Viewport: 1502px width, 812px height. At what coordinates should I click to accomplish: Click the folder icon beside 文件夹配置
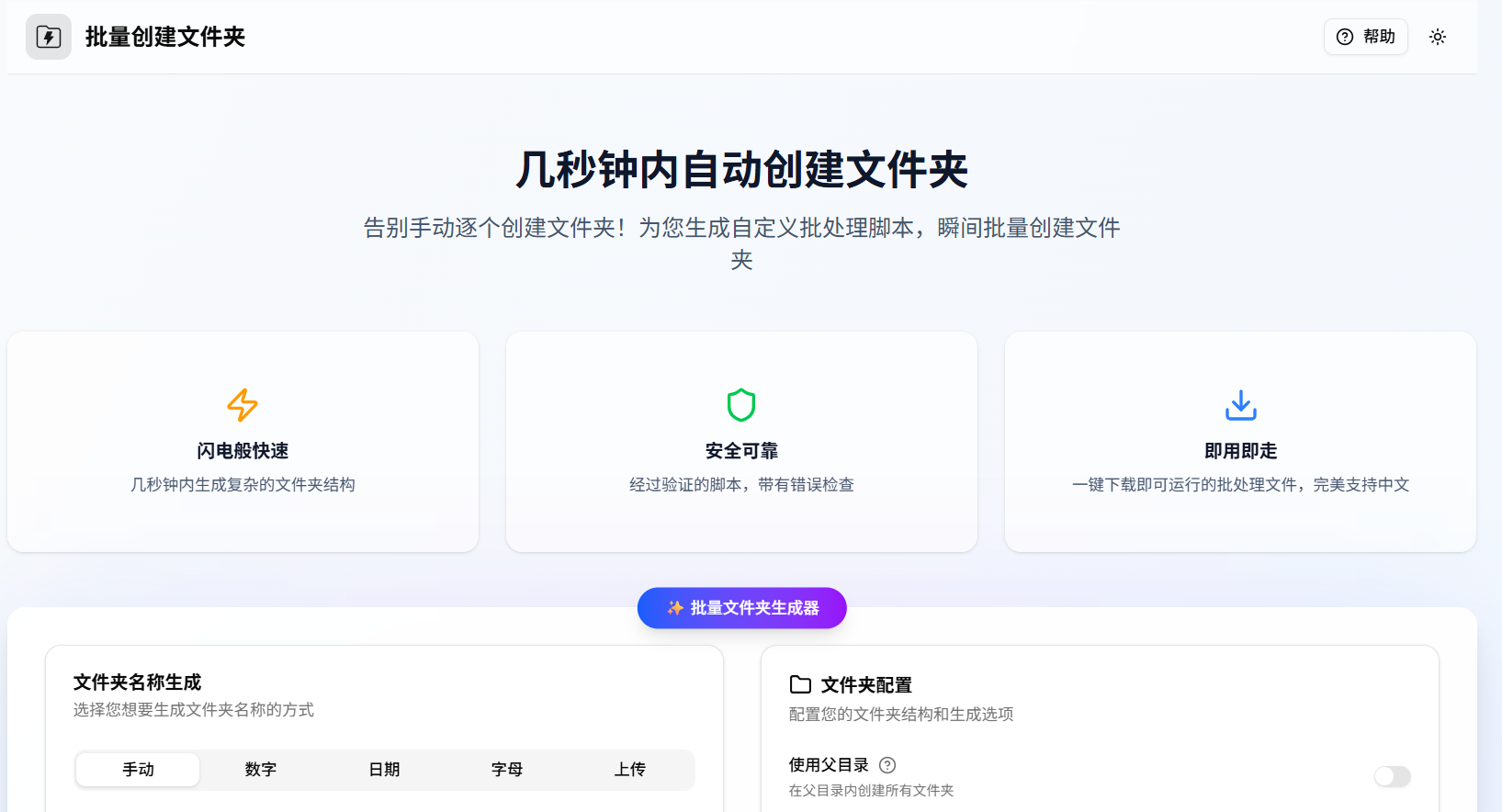pyautogui.click(x=800, y=685)
